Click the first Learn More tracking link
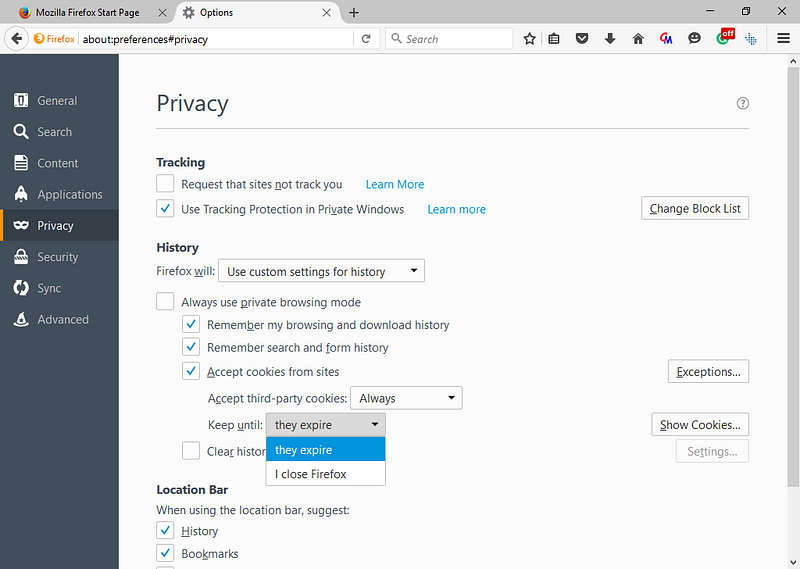This screenshot has width=800, height=569. (x=395, y=184)
